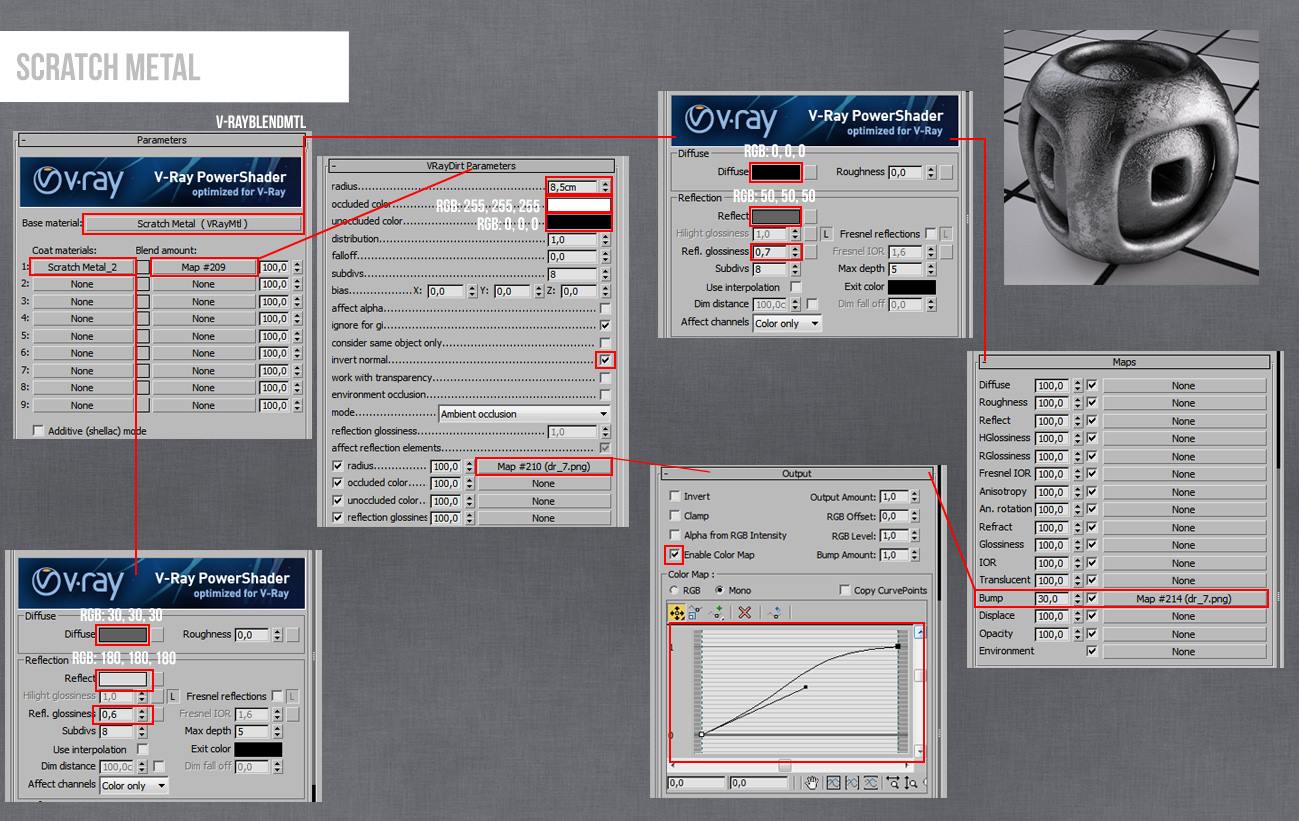Select the RGB color map radio button
The width and height of the screenshot is (1299, 821).
[x=674, y=590]
